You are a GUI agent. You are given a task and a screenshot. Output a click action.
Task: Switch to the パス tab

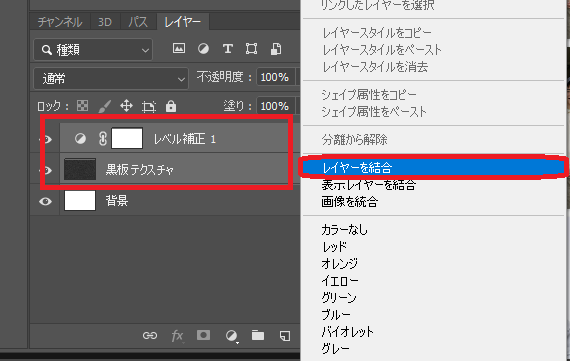pos(138,22)
